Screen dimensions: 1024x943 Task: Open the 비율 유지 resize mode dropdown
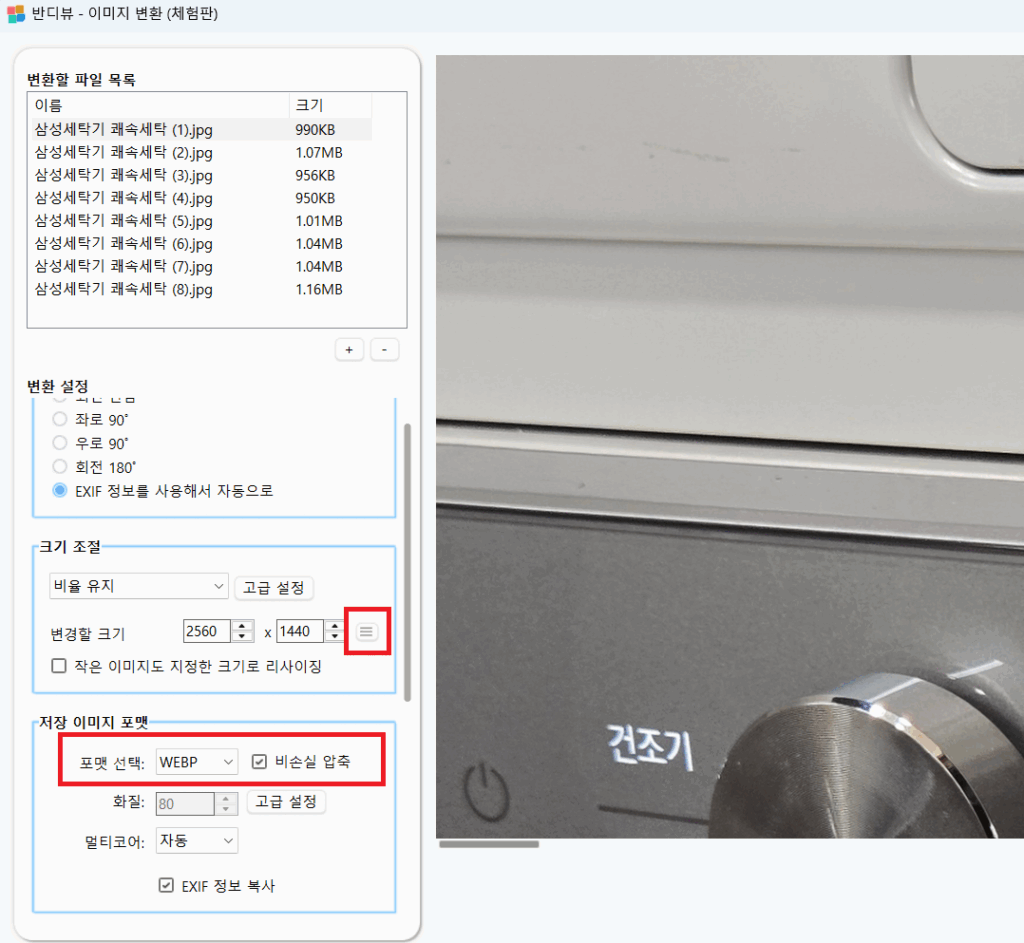(138, 586)
